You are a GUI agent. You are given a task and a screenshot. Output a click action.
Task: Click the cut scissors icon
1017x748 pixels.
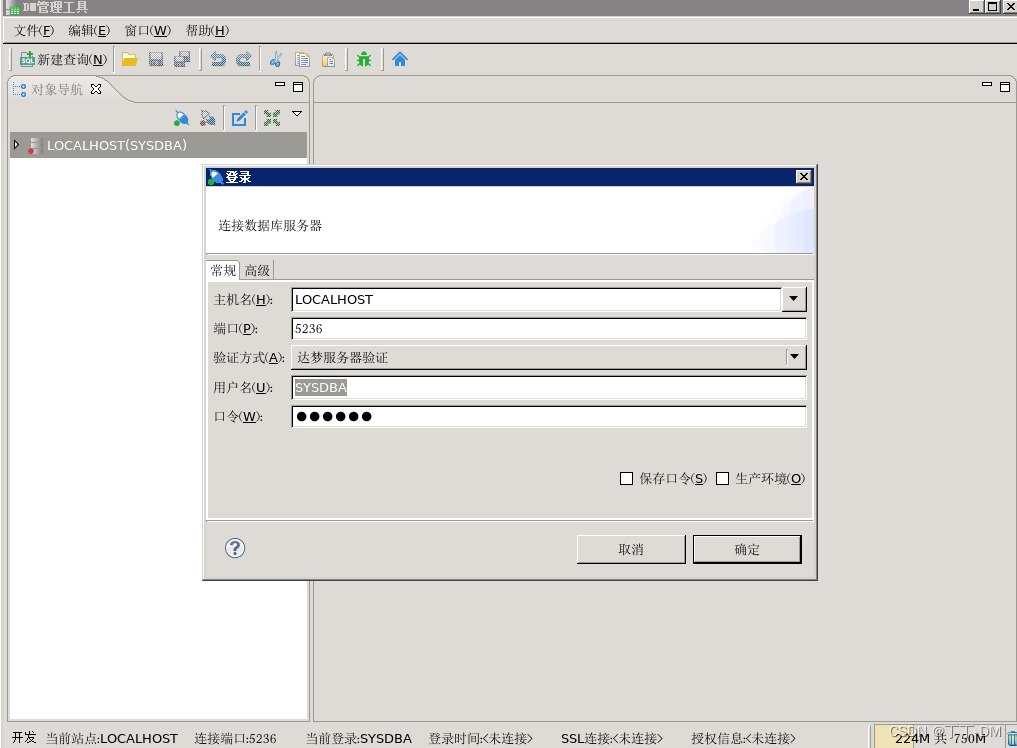[x=276, y=60]
